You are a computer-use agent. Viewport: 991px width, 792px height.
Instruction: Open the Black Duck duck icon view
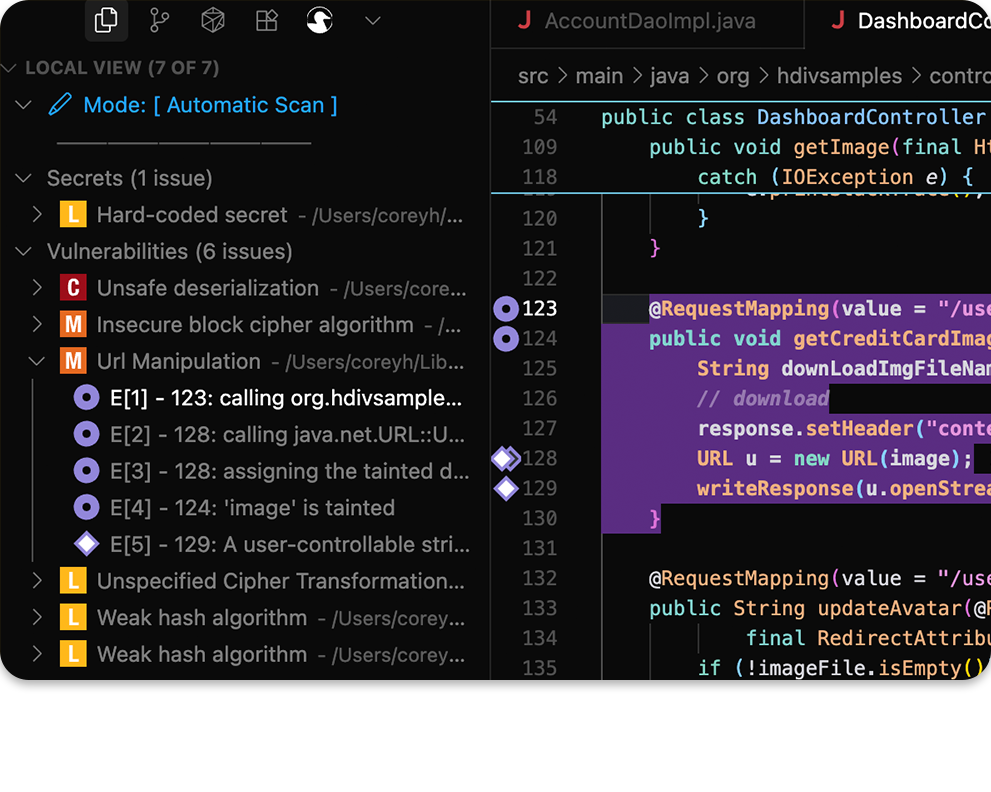click(x=319, y=20)
